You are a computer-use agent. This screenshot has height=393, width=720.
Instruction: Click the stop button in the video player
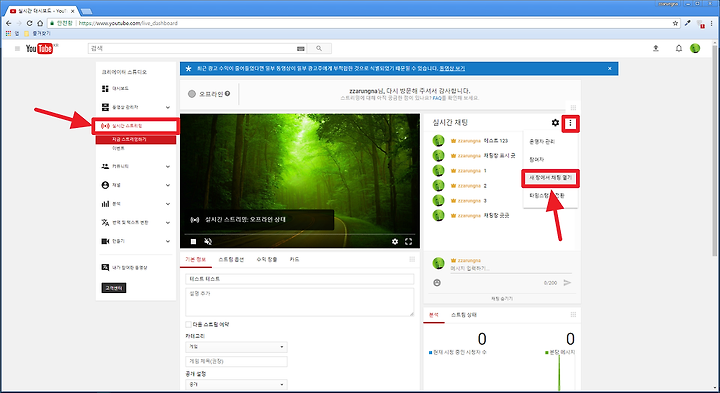click(193, 241)
